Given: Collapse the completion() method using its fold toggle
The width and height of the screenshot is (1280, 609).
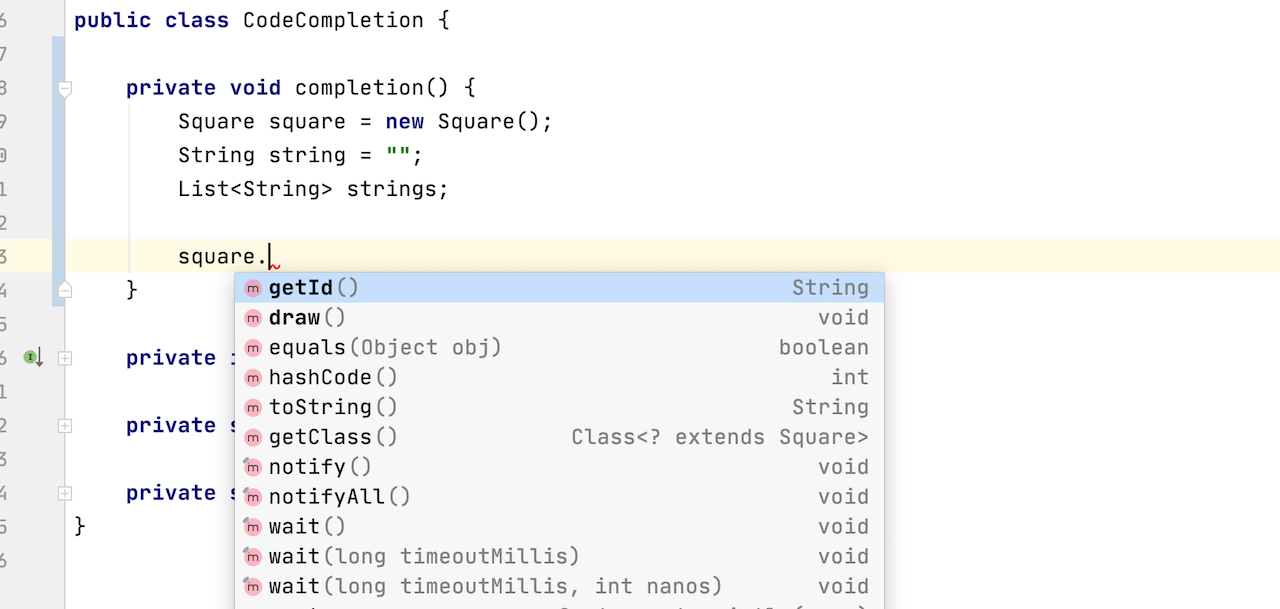Looking at the screenshot, I should [x=65, y=88].
